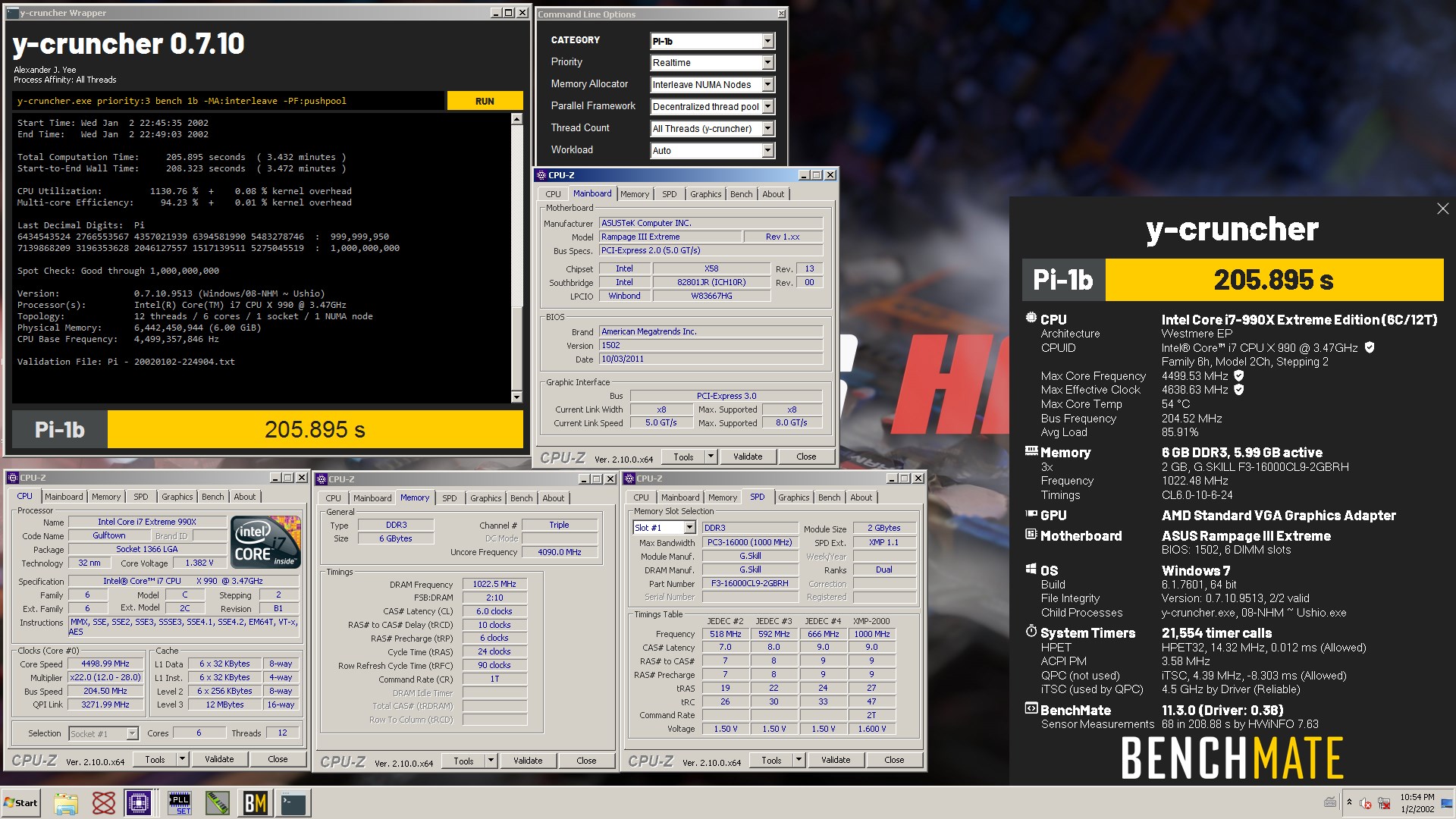Click the Model field Rampage III Extreme
This screenshot has height=819, width=1456.
[670, 237]
